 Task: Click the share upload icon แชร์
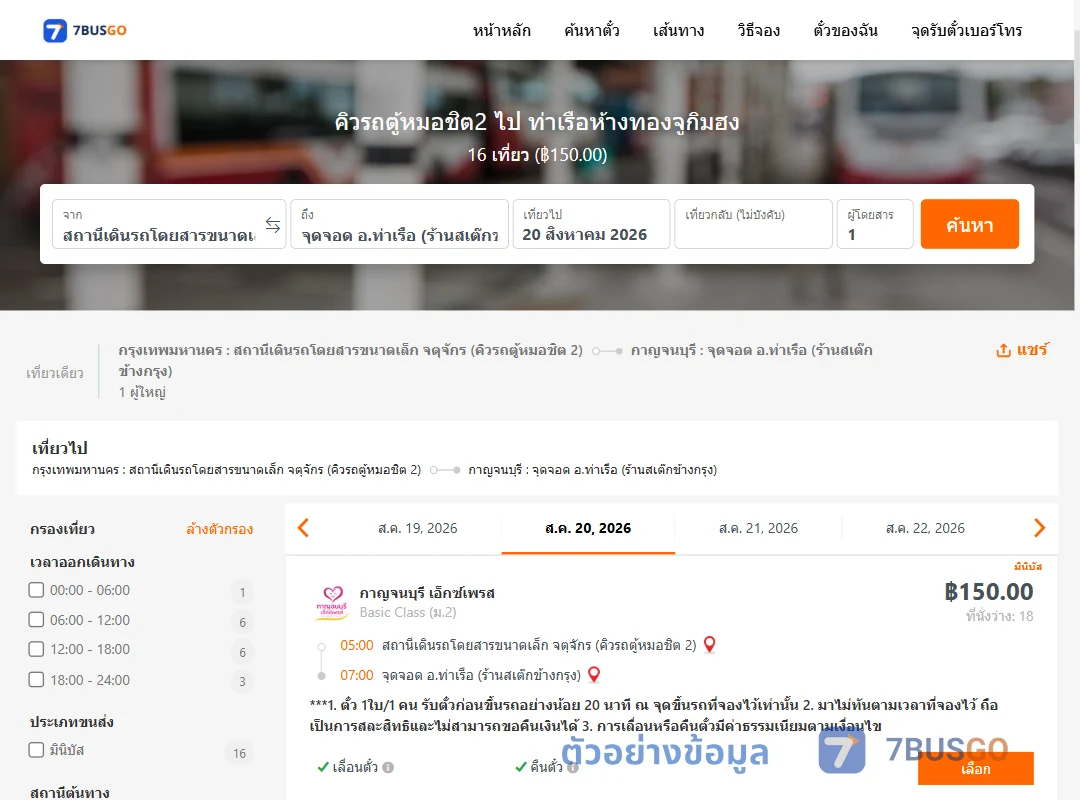pos(1003,350)
